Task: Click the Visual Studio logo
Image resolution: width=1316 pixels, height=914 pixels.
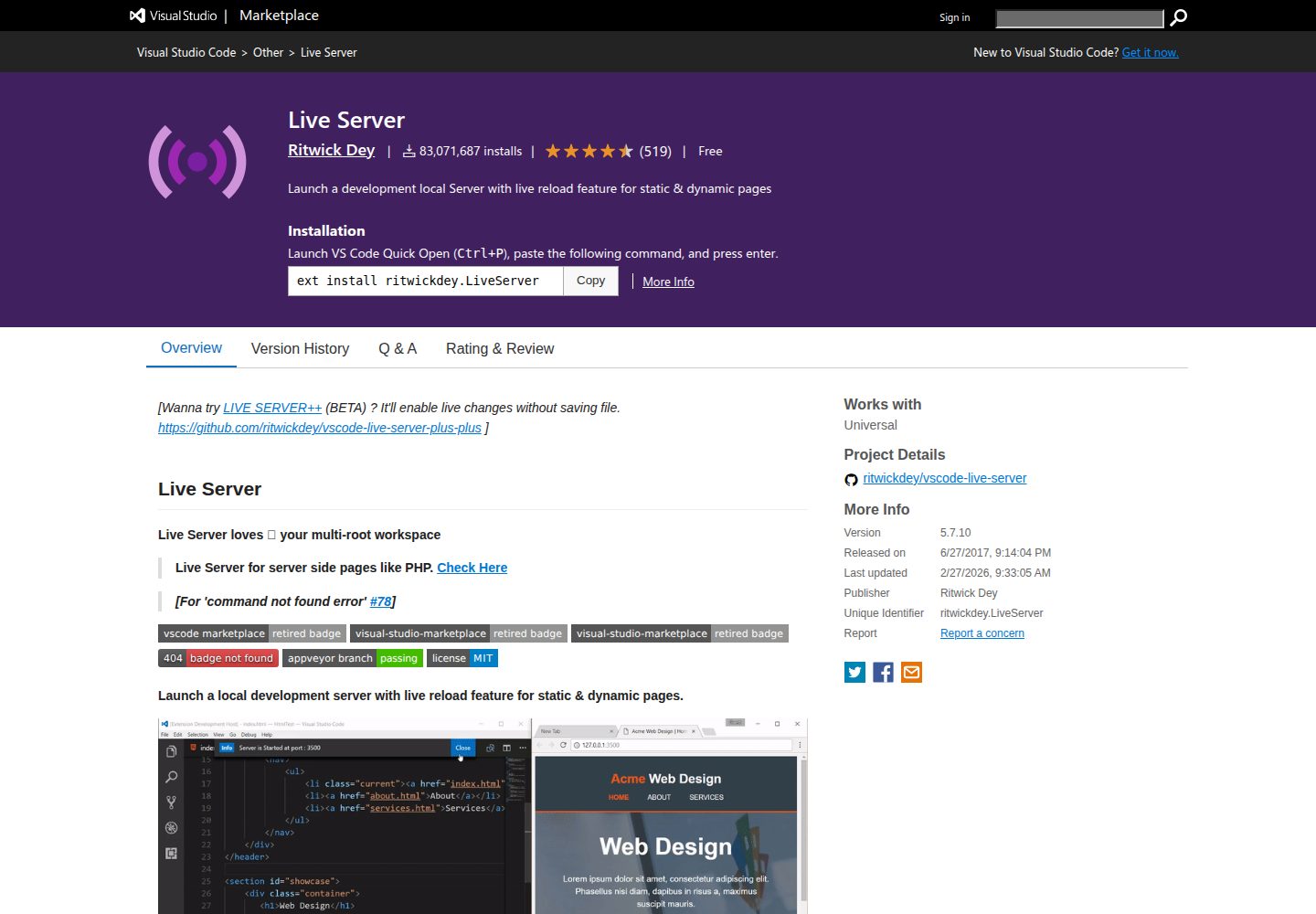Action: point(173,16)
